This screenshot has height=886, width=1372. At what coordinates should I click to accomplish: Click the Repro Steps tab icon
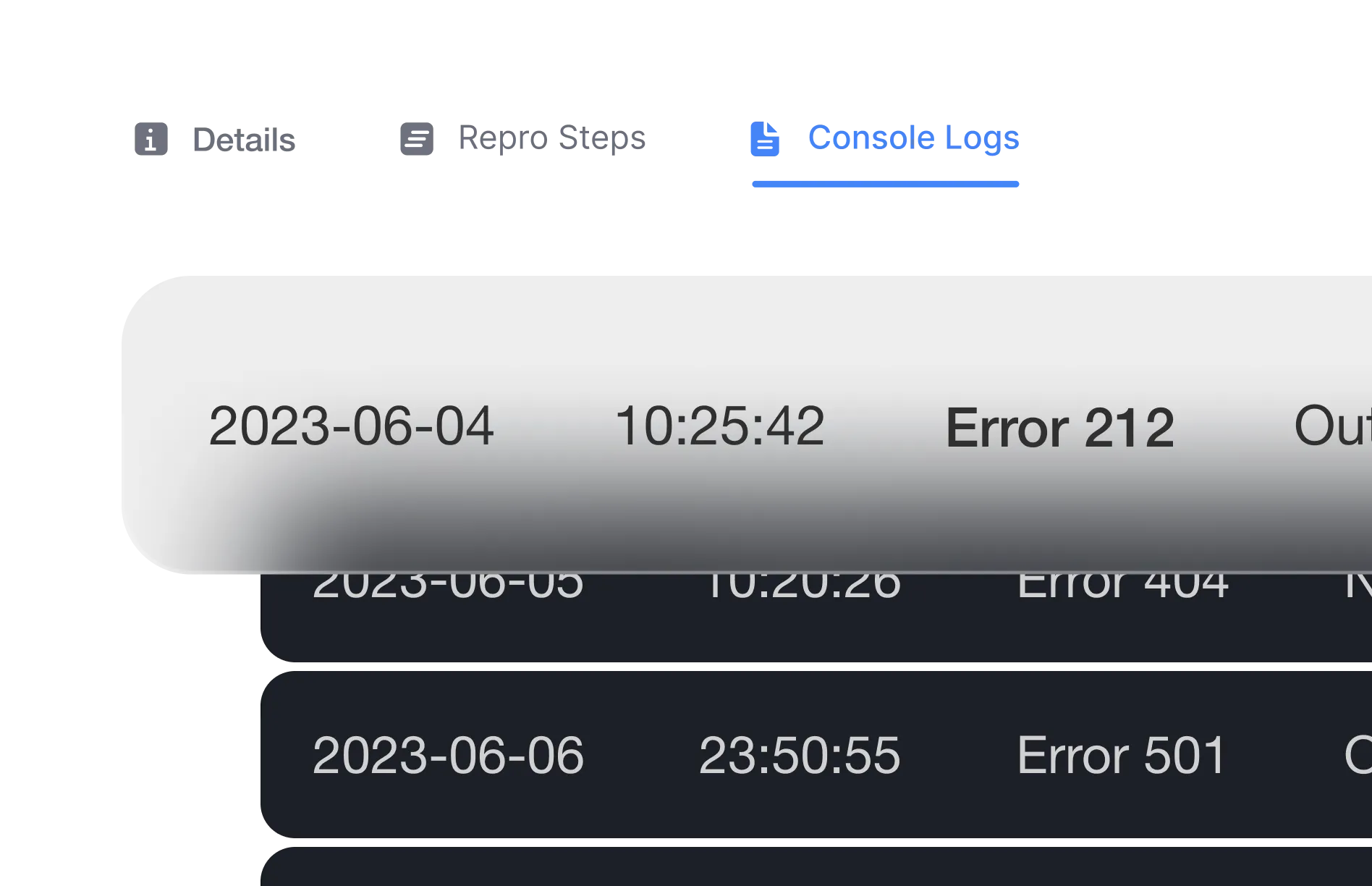click(417, 138)
